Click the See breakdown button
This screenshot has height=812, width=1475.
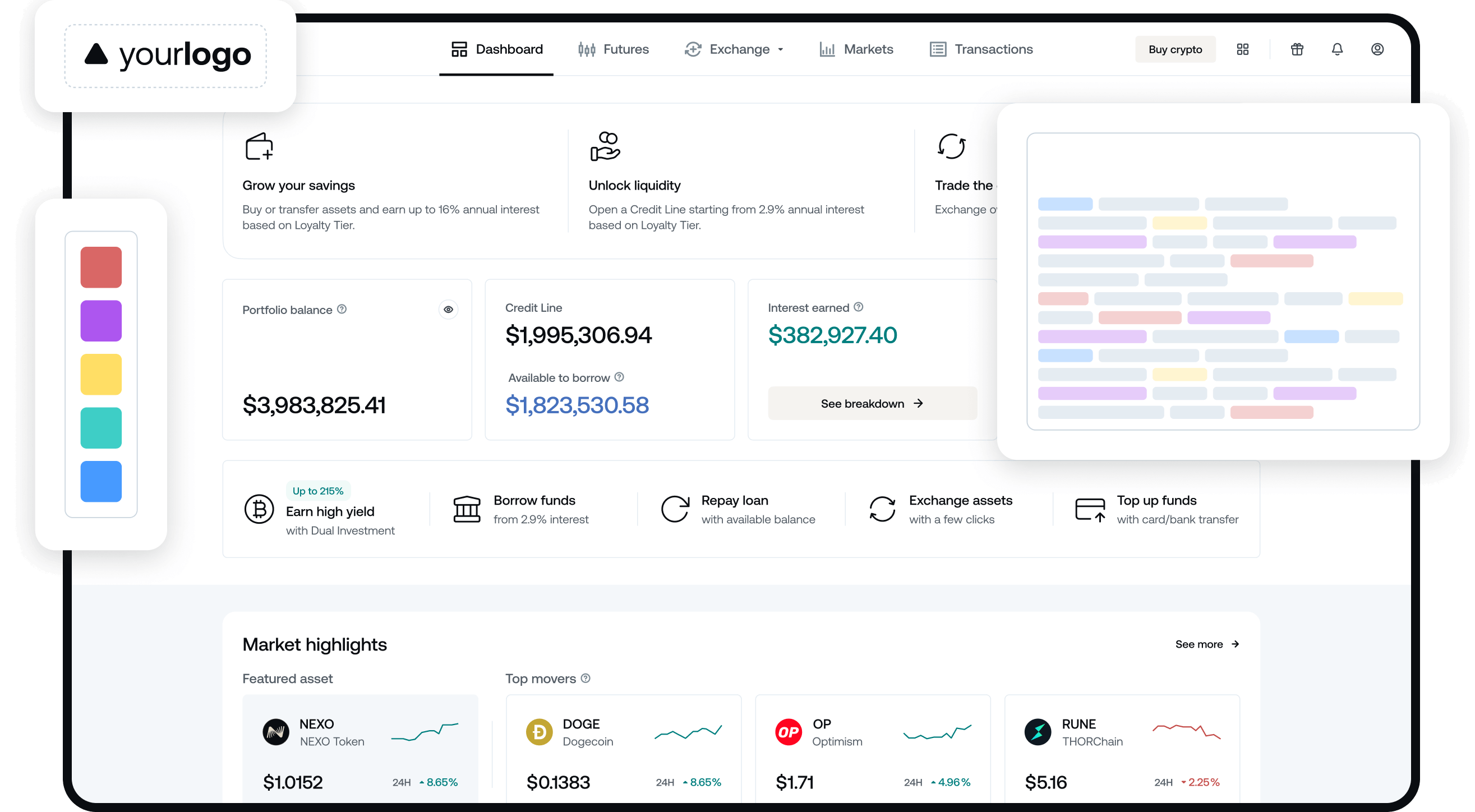click(872, 403)
